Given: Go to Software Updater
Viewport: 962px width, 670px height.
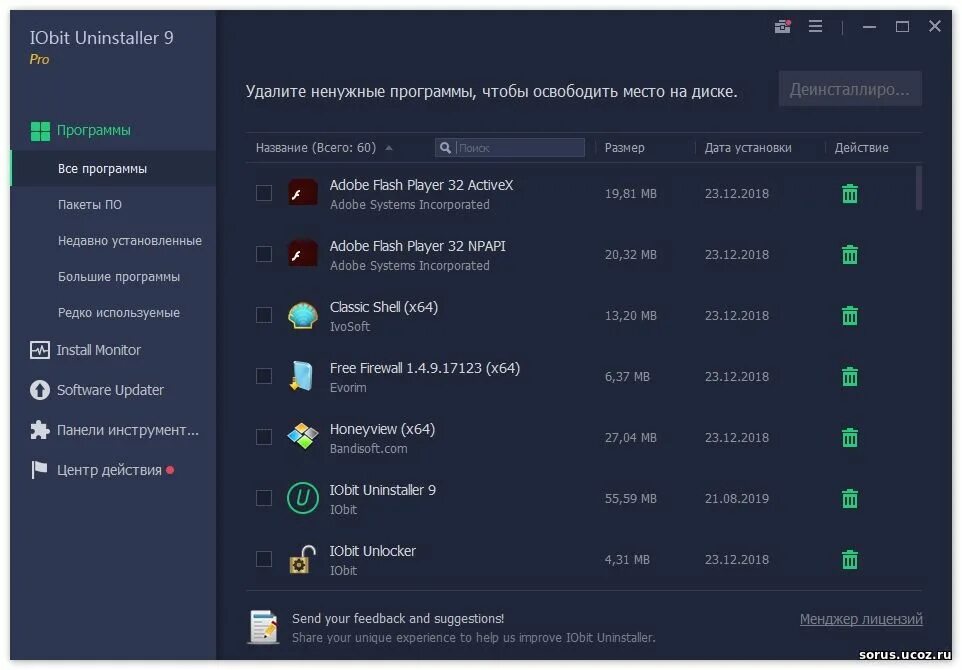Looking at the screenshot, I should coord(110,390).
